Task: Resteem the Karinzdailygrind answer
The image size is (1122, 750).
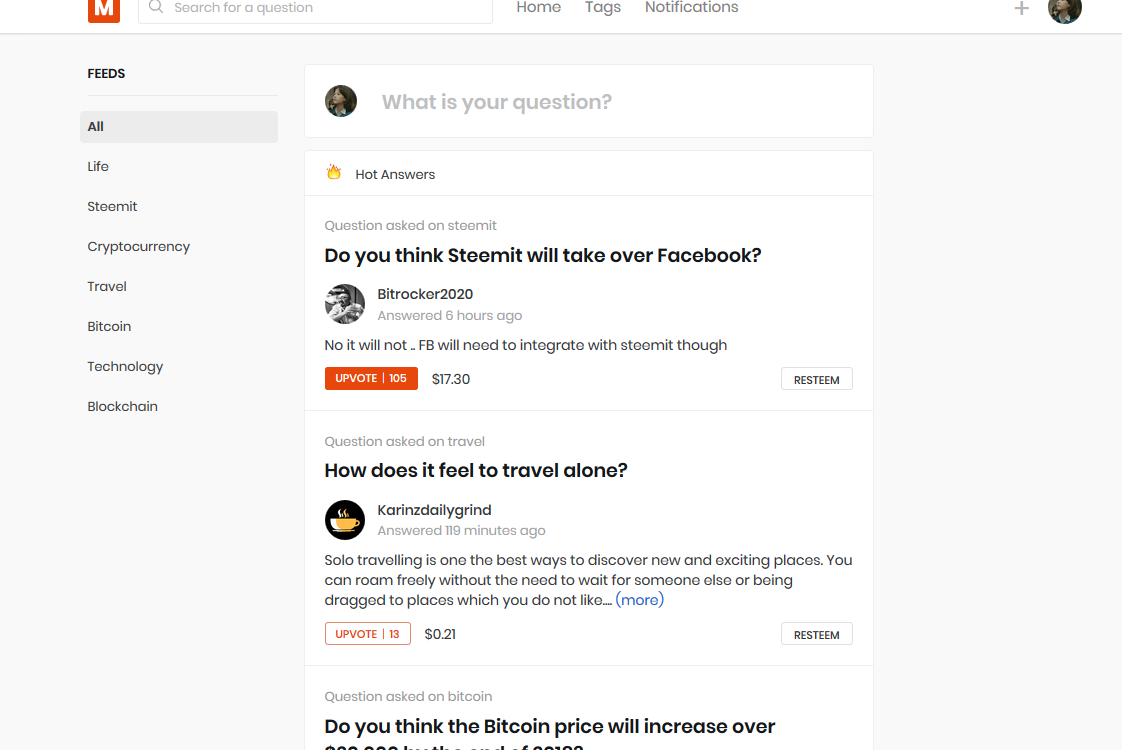Action: (816, 634)
